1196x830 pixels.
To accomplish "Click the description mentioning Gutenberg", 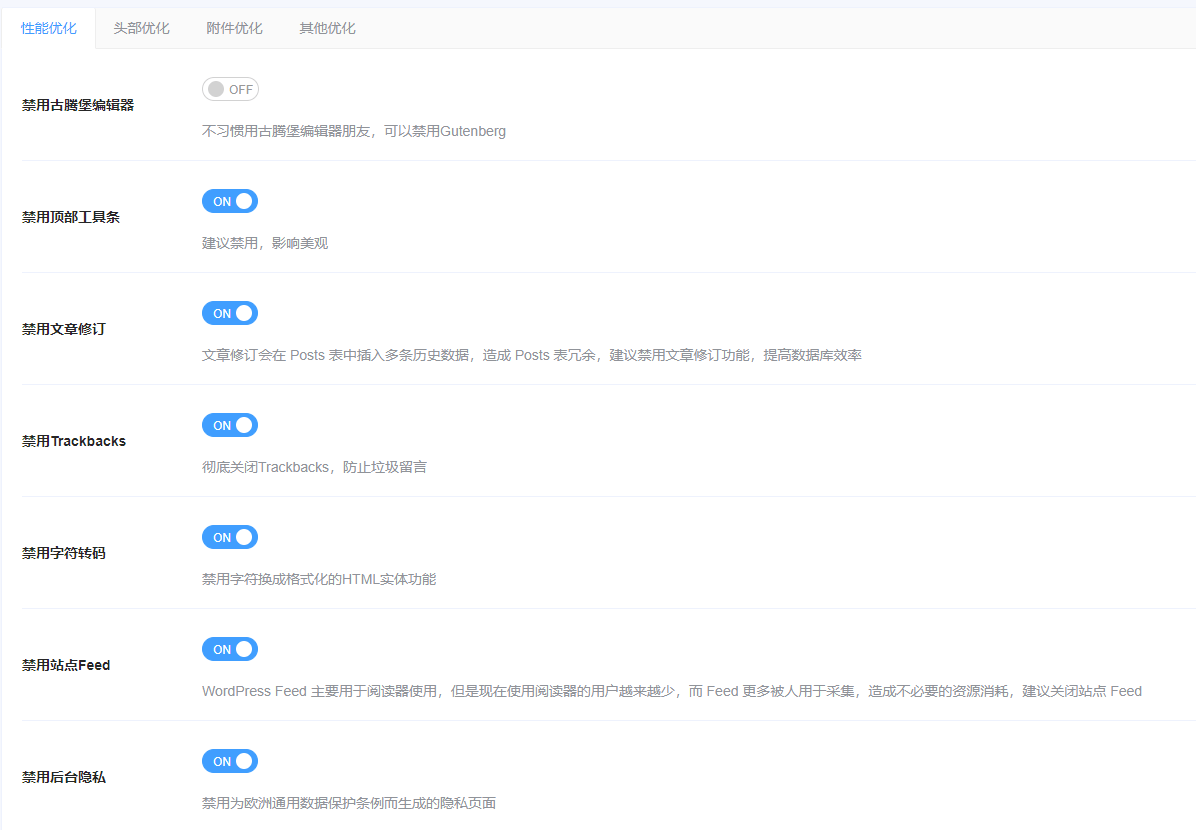I will [354, 131].
